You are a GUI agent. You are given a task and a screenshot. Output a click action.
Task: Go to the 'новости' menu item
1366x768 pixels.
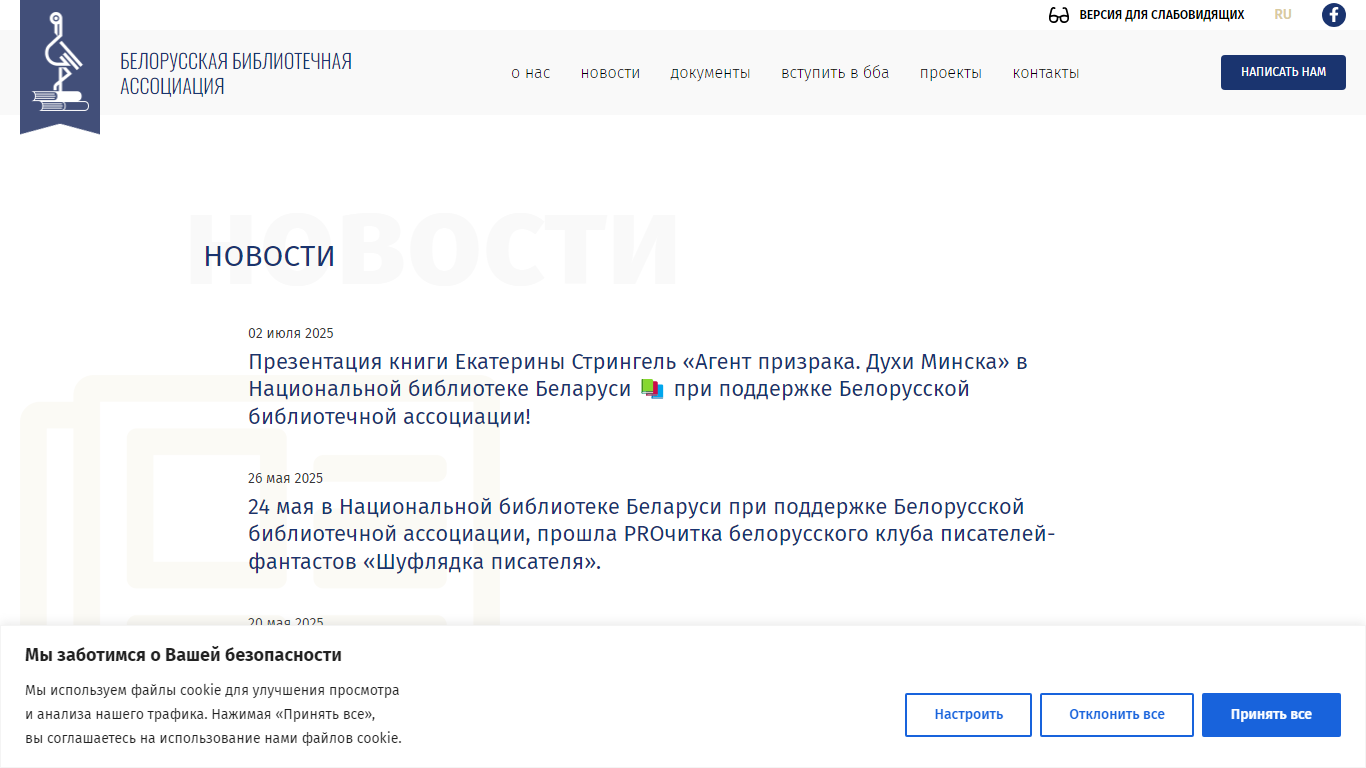[610, 73]
